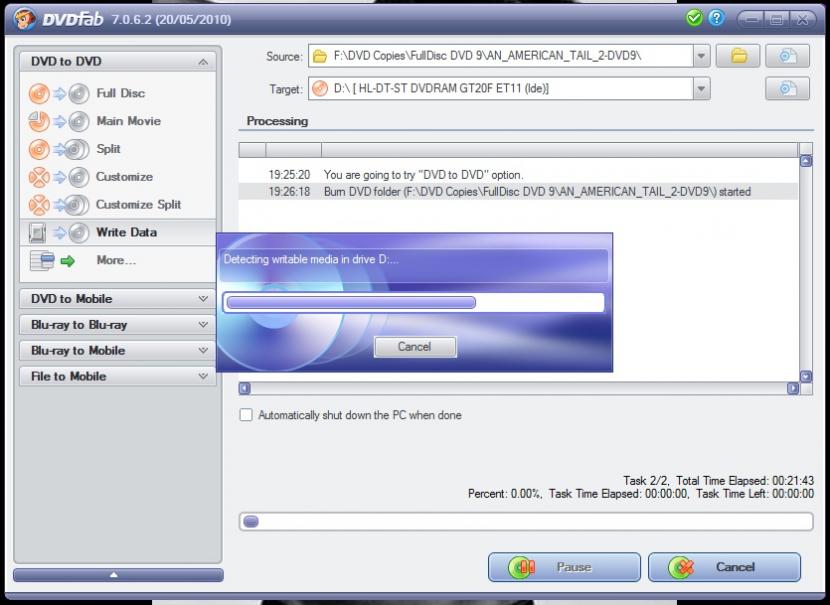
Task: Cancel the media detection dialog
Action: click(x=415, y=347)
